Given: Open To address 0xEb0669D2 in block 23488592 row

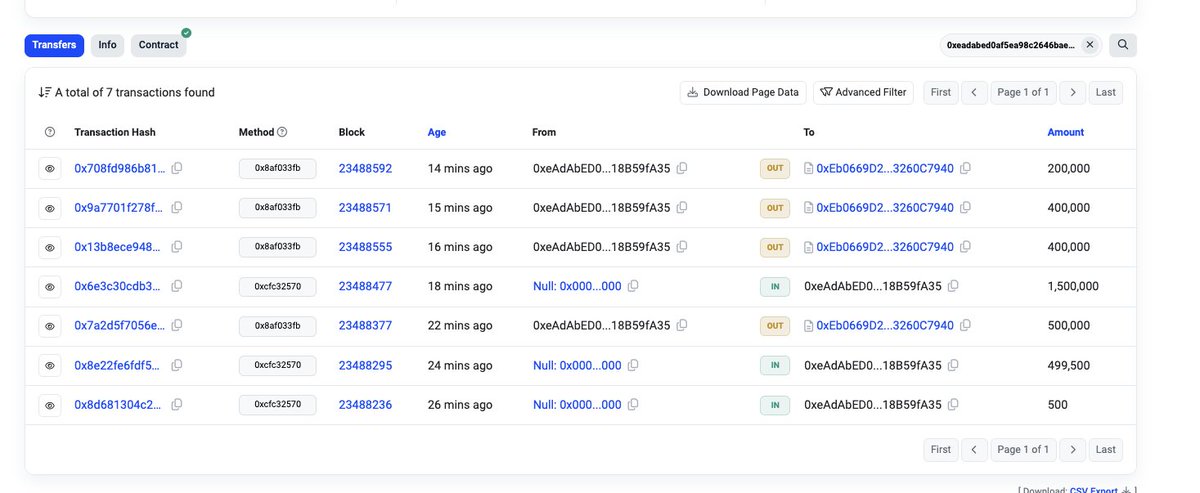Looking at the screenshot, I should pos(885,168).
